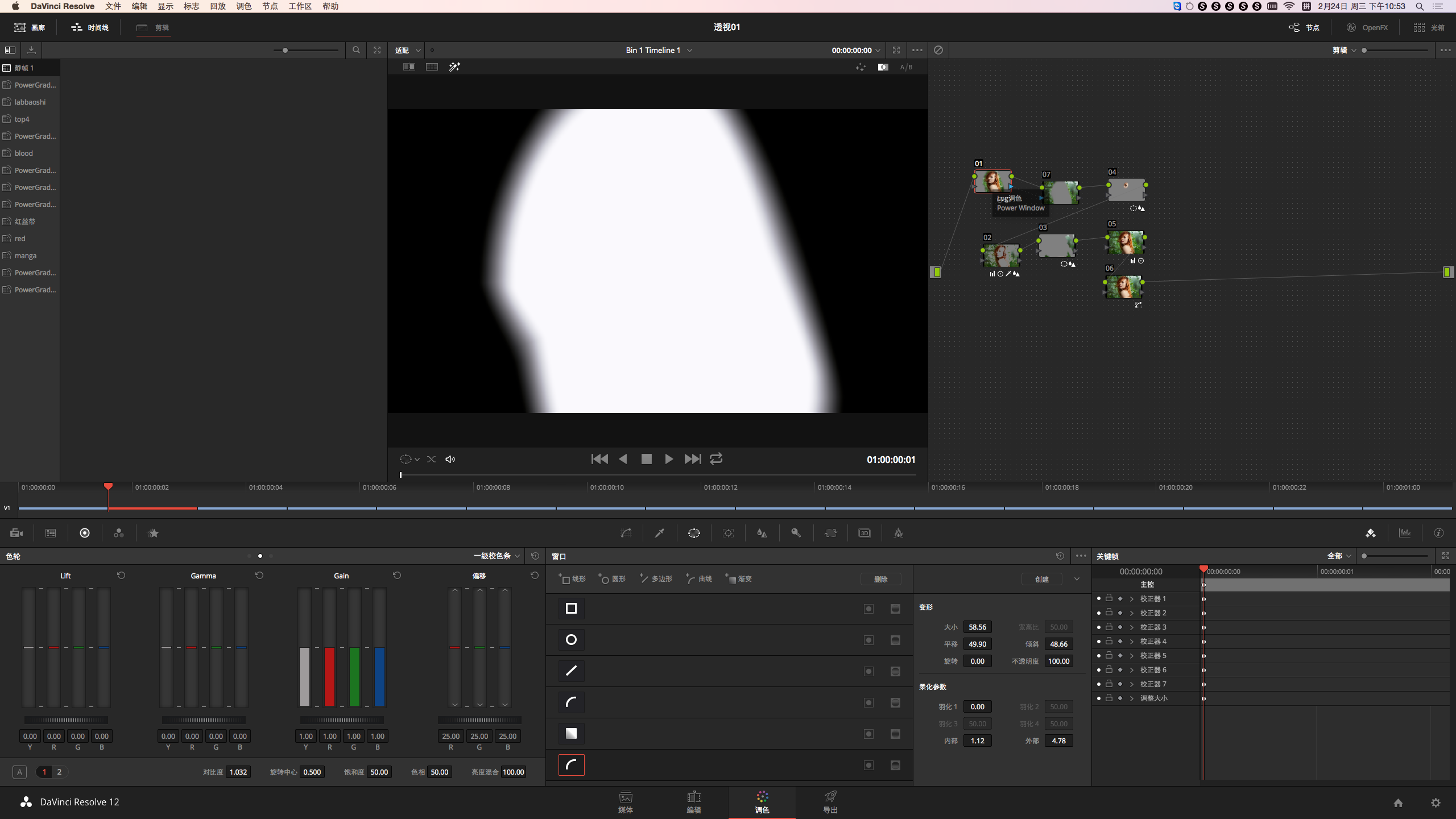
Task: Toggle loop playback in the viewer
Action: (716, 459)
